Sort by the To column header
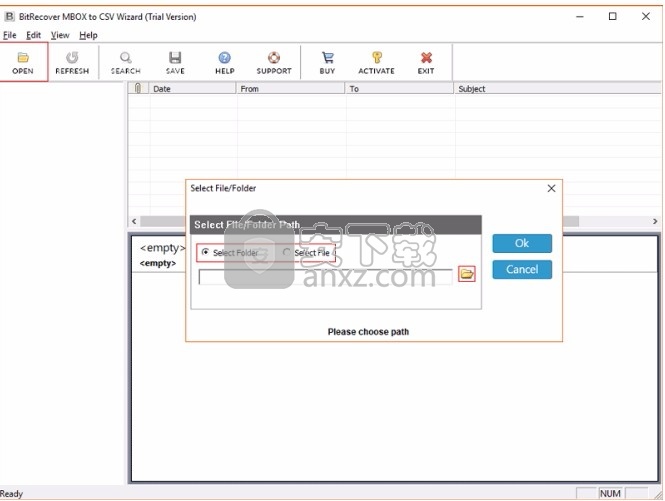The height and width of the screenshot is (501, 665). point(400,88)
